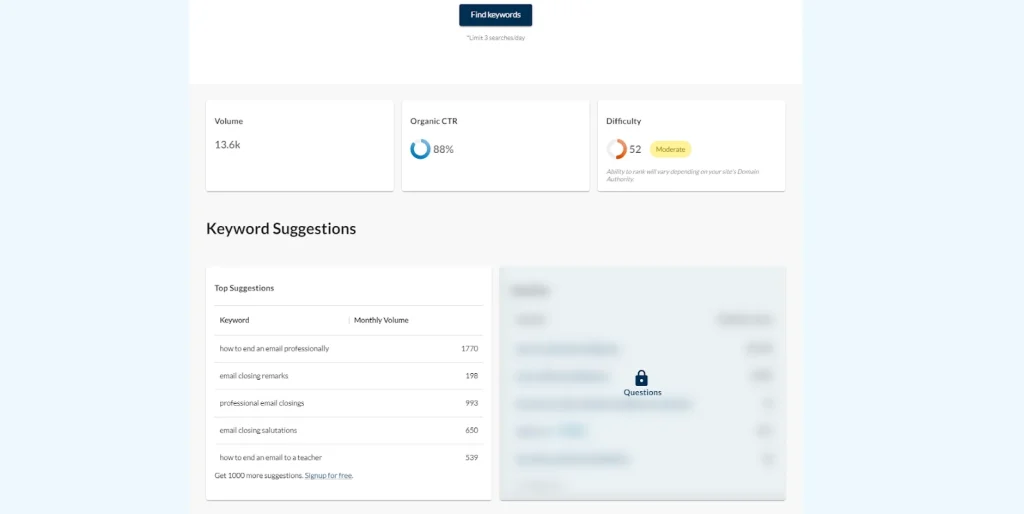This screenshot has width=1024, height=514.
Task: Click the 88% Organic CTR value
Action: point(443,149)
